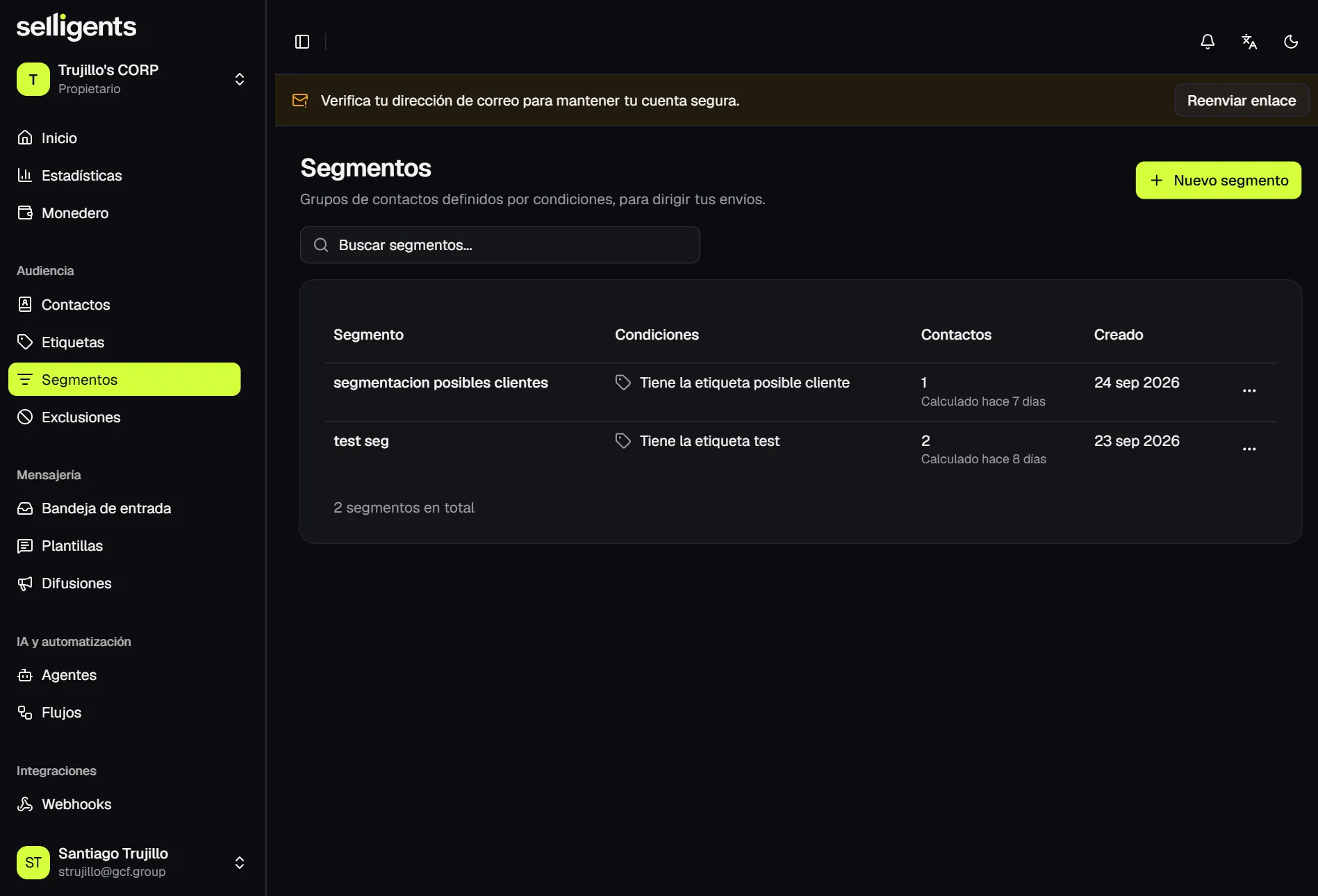This screenshot has height=896, width=1318.
Task: Open actions menu for segmentacion posibles clientes
Action: 1249,390
